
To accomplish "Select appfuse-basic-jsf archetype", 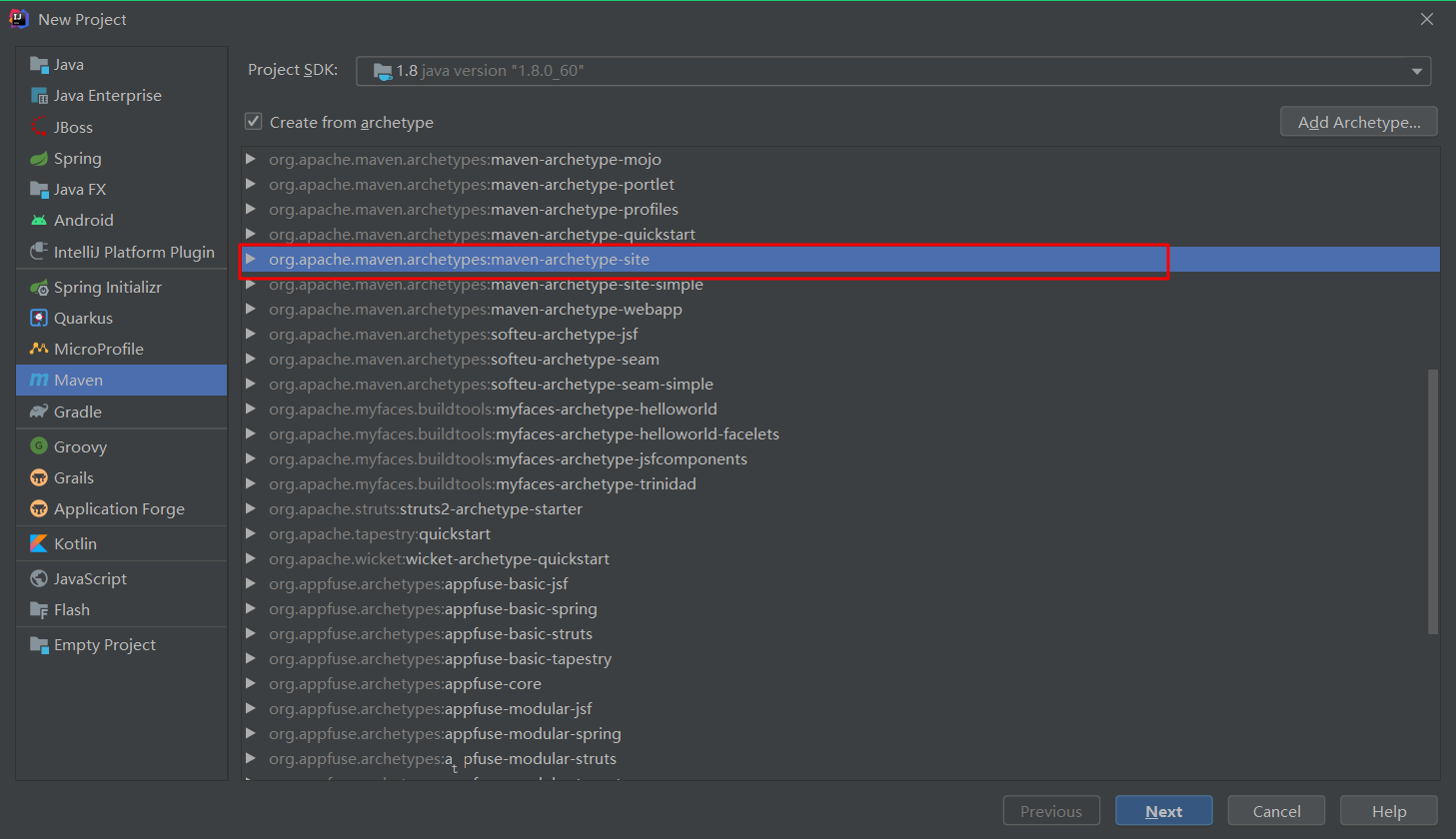I will click(x=840, y=583).
